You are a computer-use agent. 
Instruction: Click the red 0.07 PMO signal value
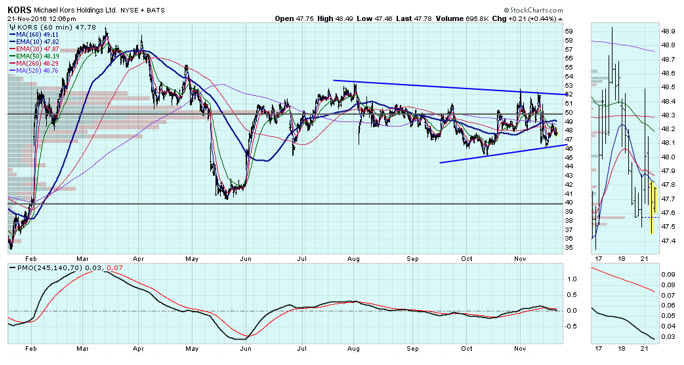(115, 267)
